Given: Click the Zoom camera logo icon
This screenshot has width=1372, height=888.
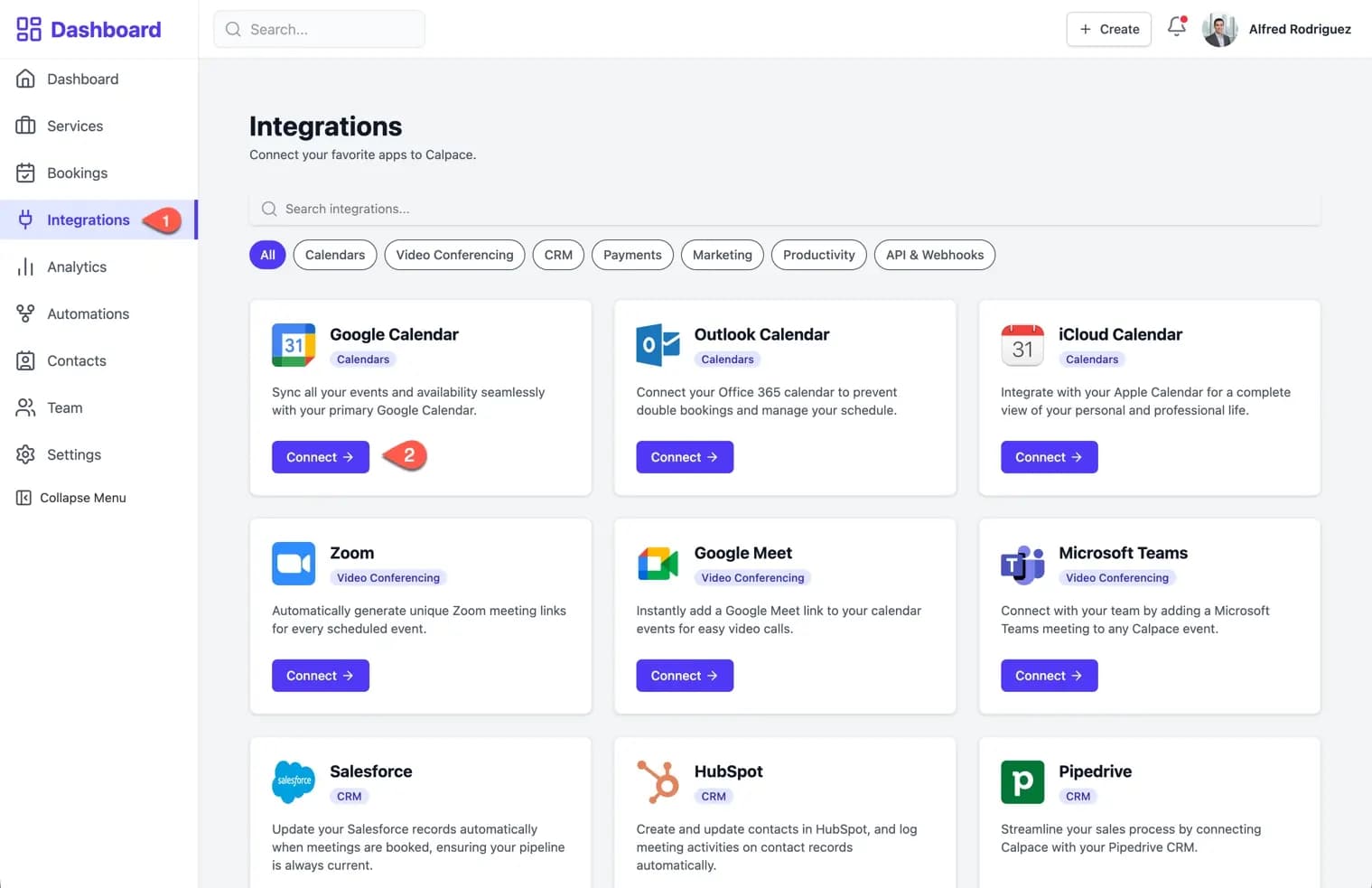Looking at the screenshot, I should pos(294,564).
